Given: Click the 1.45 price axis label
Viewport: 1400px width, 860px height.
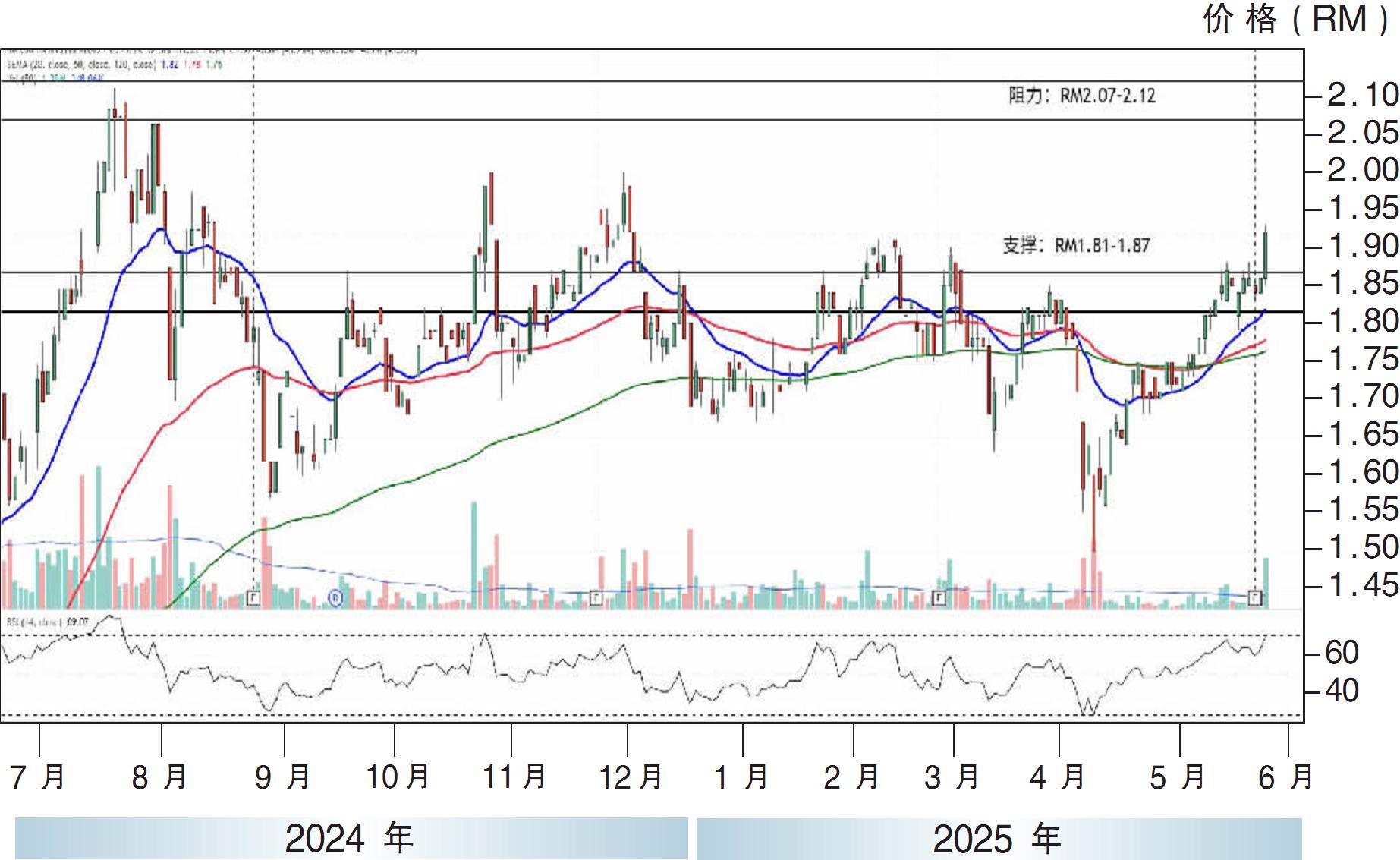Looking at the screenshot, I should coord(1363,585).
